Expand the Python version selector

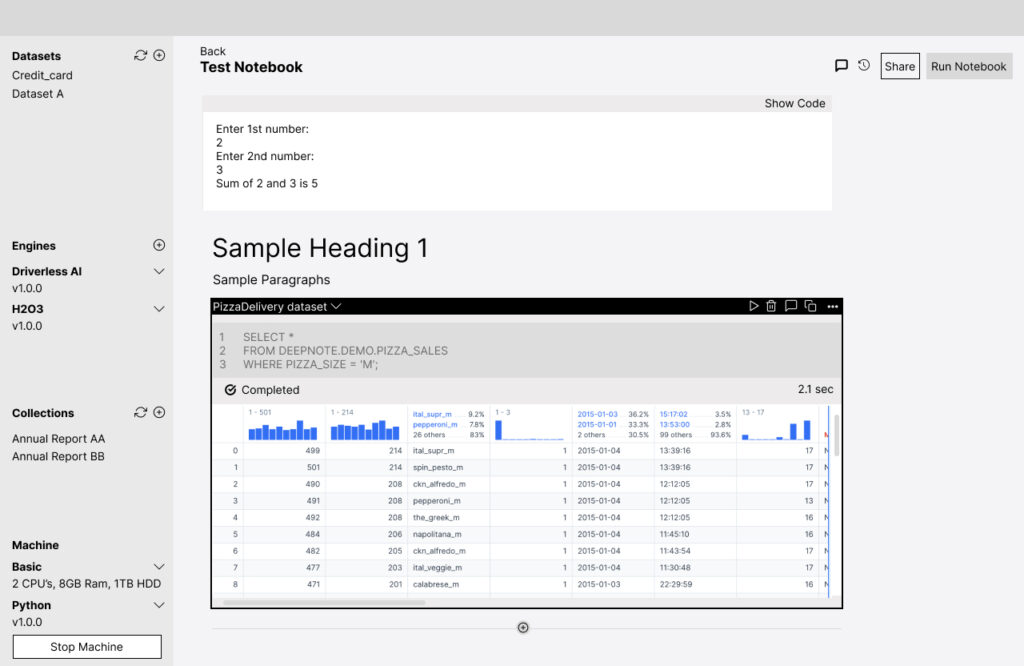pyautogui.click(x=159, y=605)
